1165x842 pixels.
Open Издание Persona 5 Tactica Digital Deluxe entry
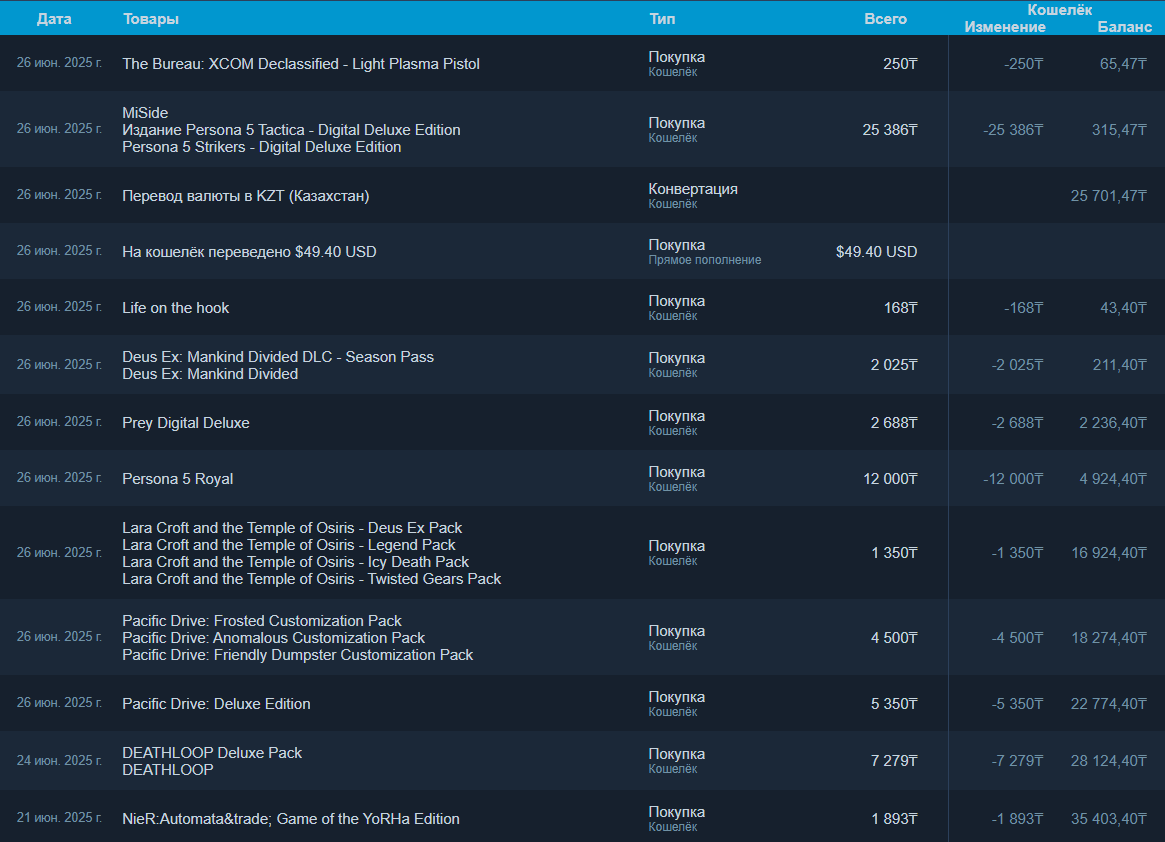[291, 130]
